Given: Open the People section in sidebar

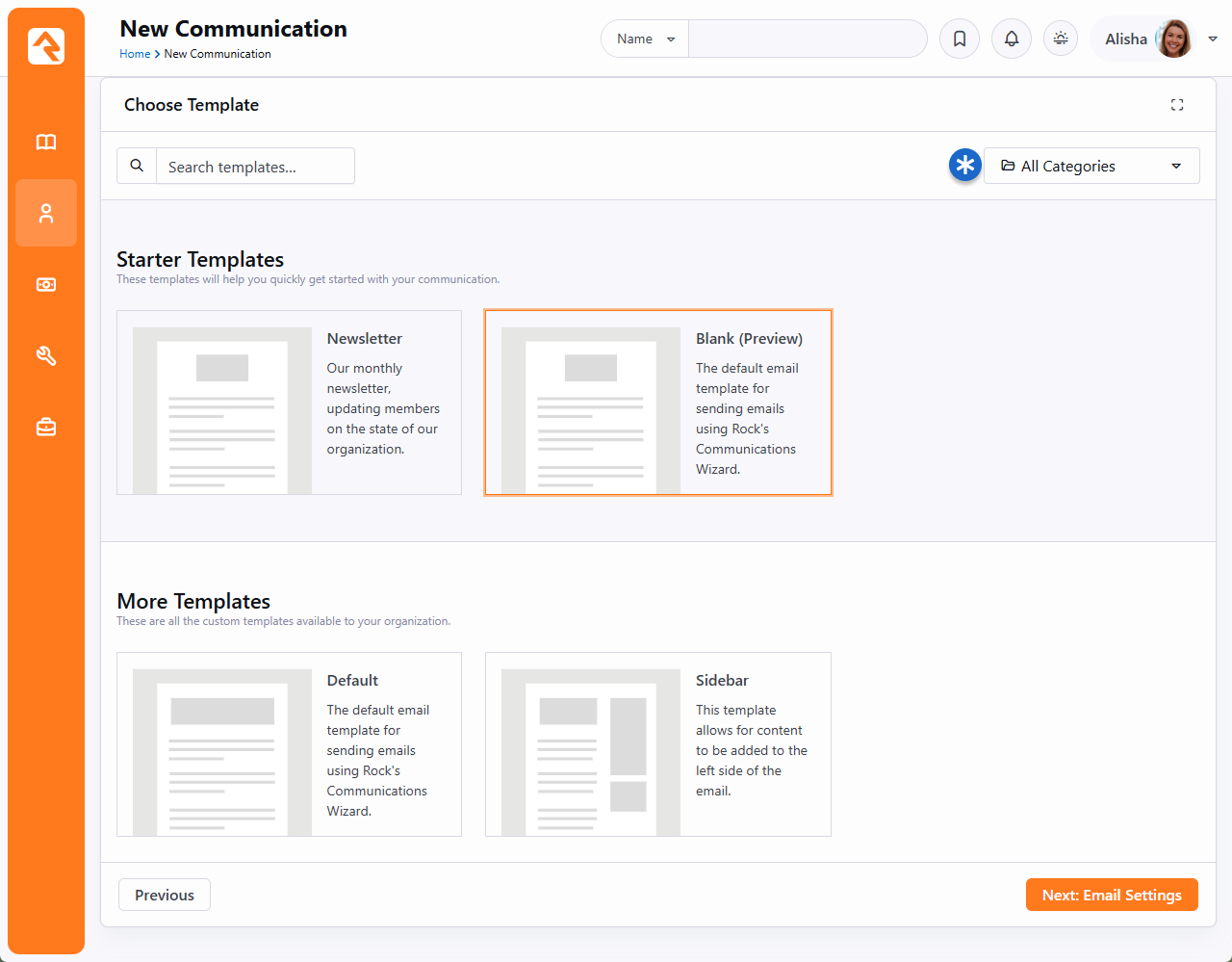Looking at the screenshot, I should click(46, 213).
